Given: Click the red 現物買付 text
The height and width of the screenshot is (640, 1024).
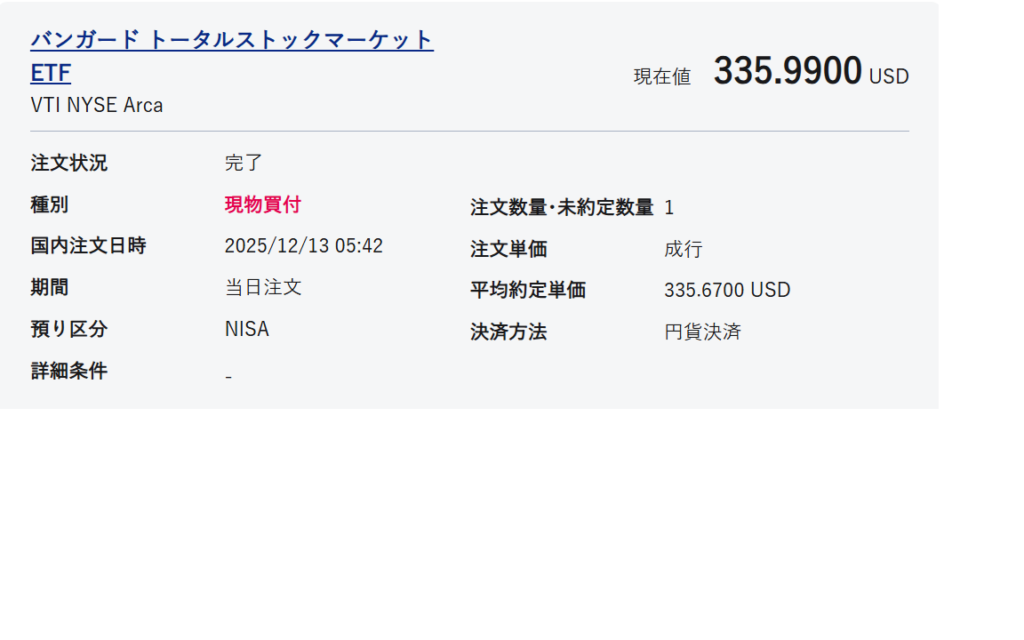Looking at the screenshot, I should pos(262,205).
